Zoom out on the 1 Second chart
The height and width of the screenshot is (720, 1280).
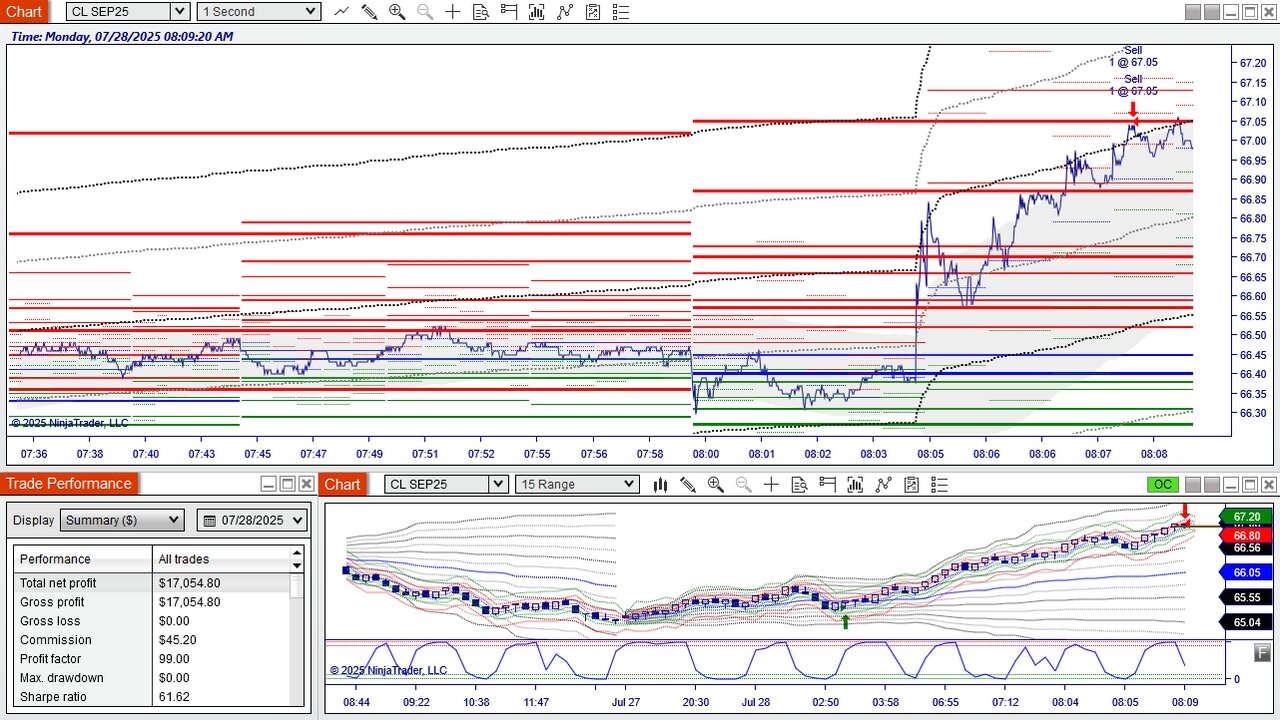(425, 12)
